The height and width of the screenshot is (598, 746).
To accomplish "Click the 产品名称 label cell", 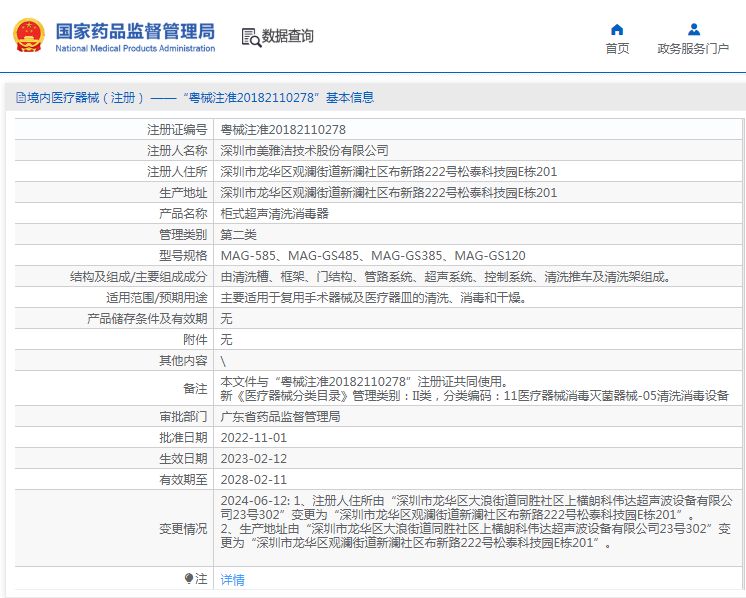I will pos(114,214).
